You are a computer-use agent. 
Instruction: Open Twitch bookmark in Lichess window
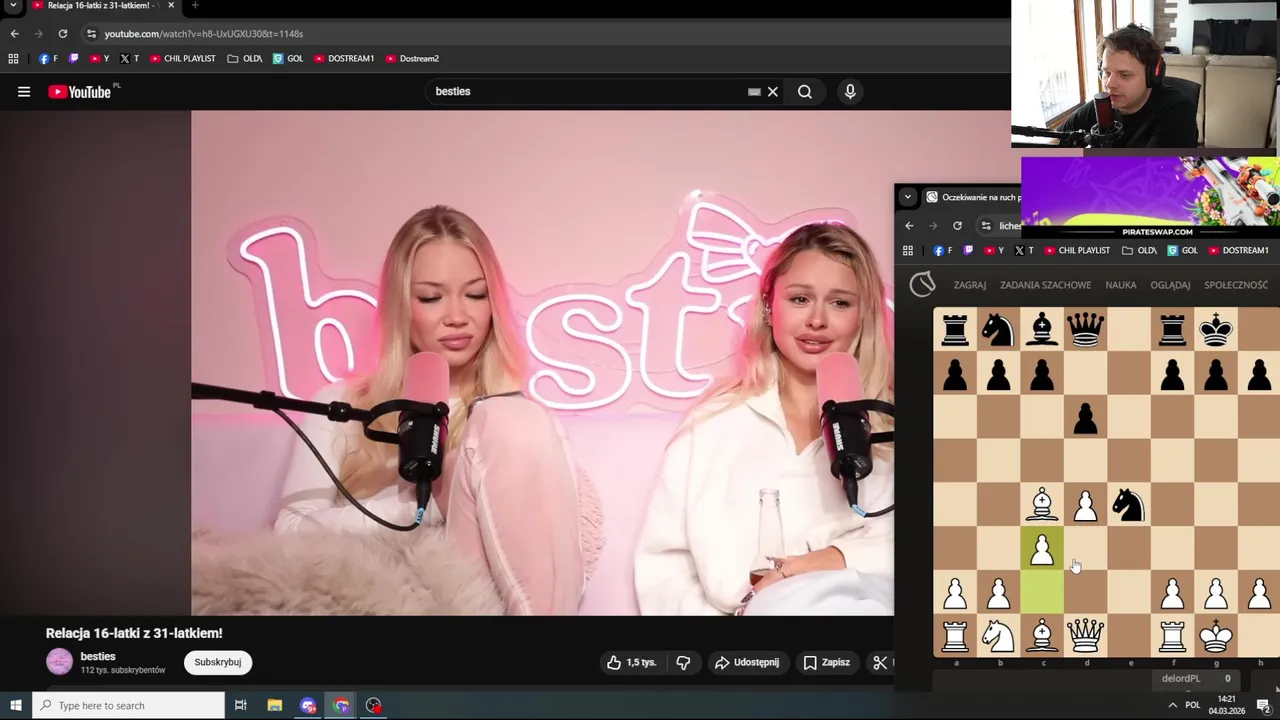tap(968, 251)
